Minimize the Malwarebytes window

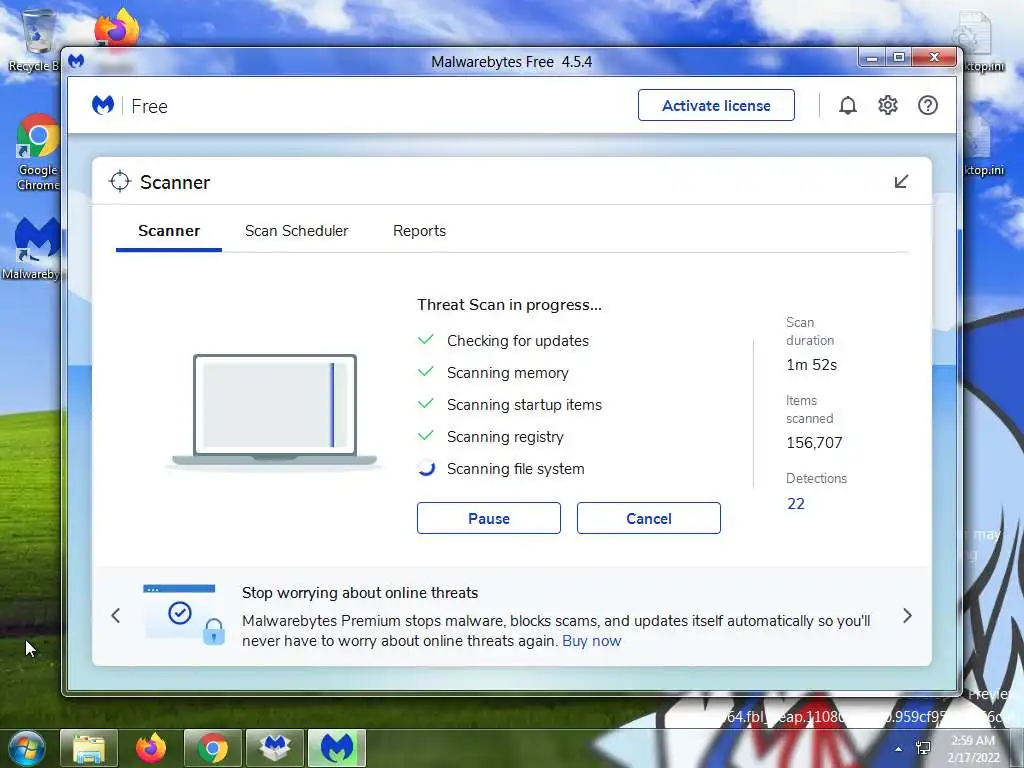(x=872, y=58)
